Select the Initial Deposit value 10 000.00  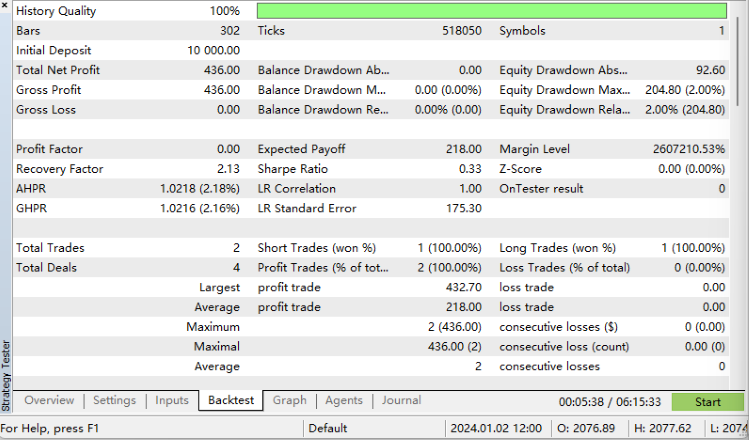(x=214, y=50)
